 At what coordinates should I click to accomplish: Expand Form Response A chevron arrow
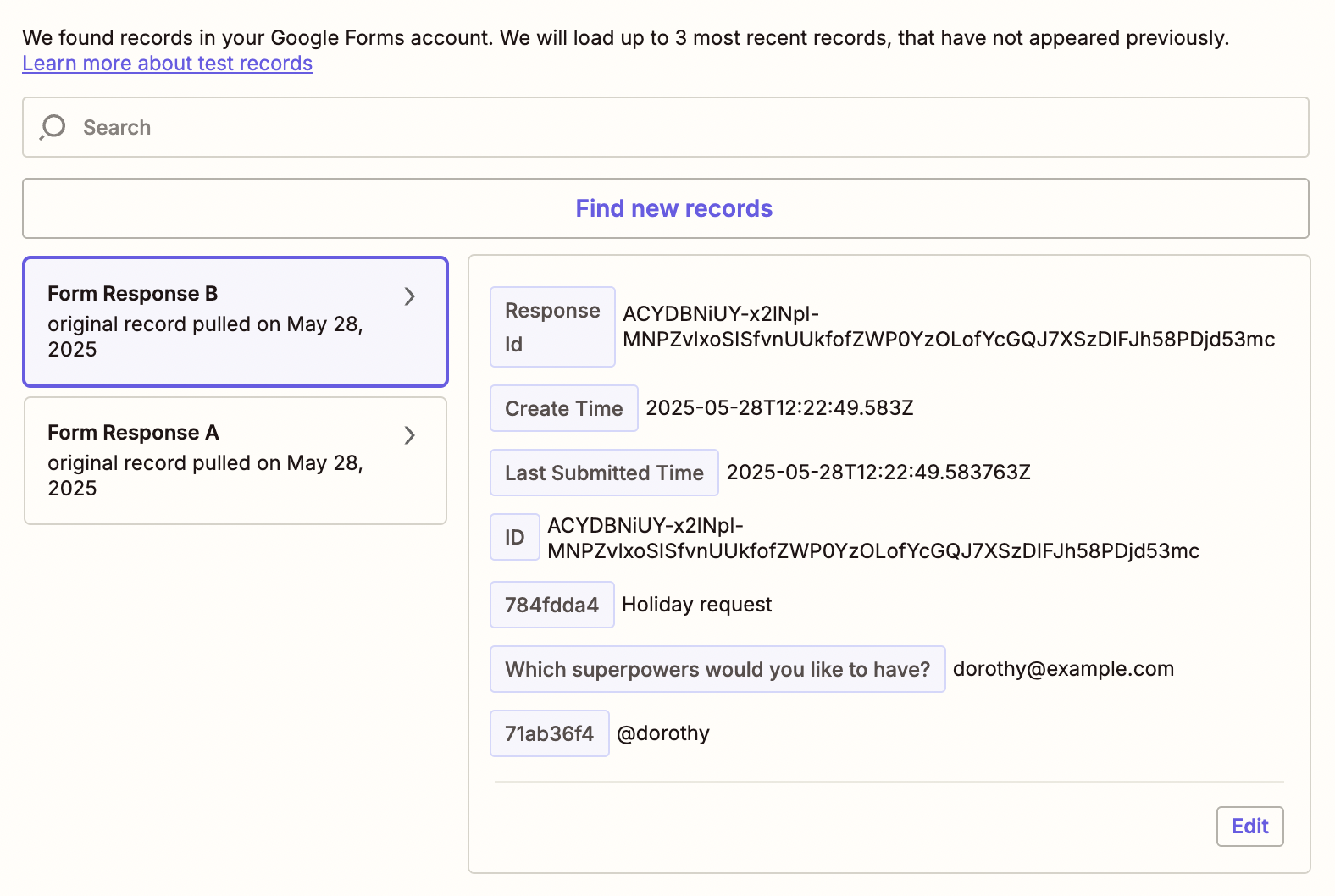pyautogui.click(x=410, y=435)
